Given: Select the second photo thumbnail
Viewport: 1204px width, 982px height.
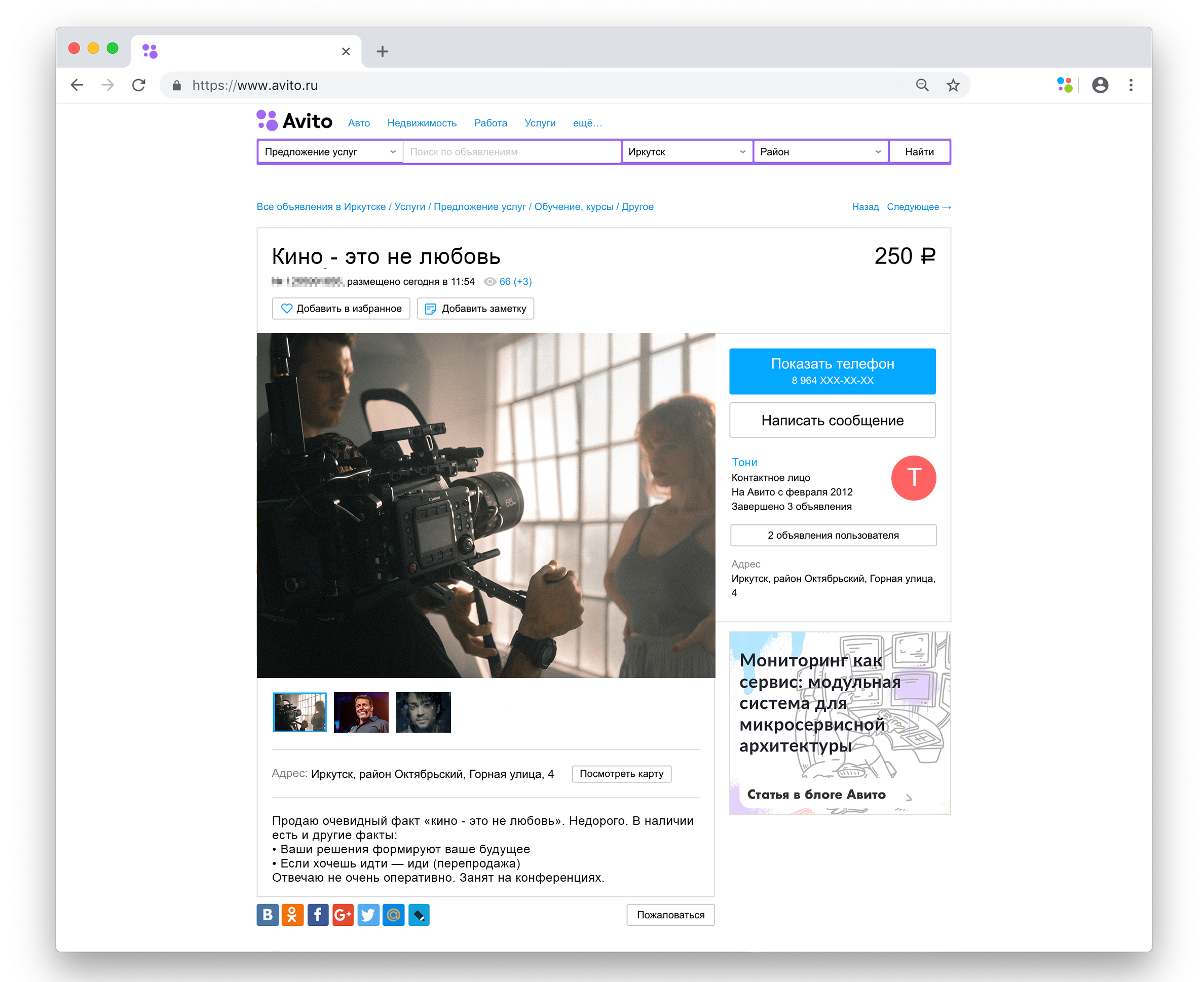Looking at the screenshot, I should 361,712.
